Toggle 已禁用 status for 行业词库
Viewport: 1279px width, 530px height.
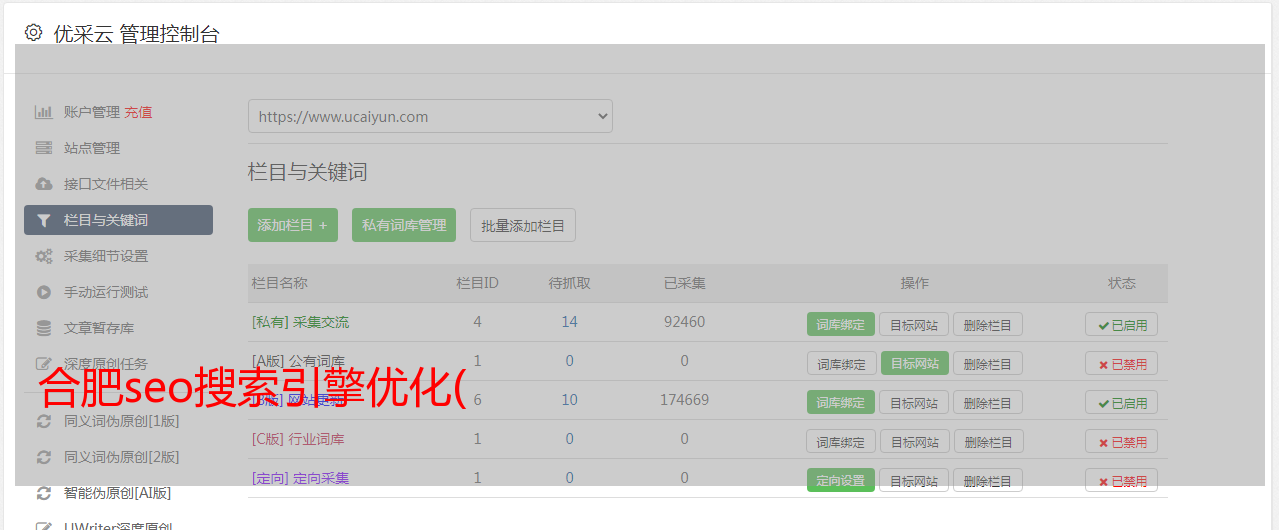pyautogui.click(x=1122, y=441)
